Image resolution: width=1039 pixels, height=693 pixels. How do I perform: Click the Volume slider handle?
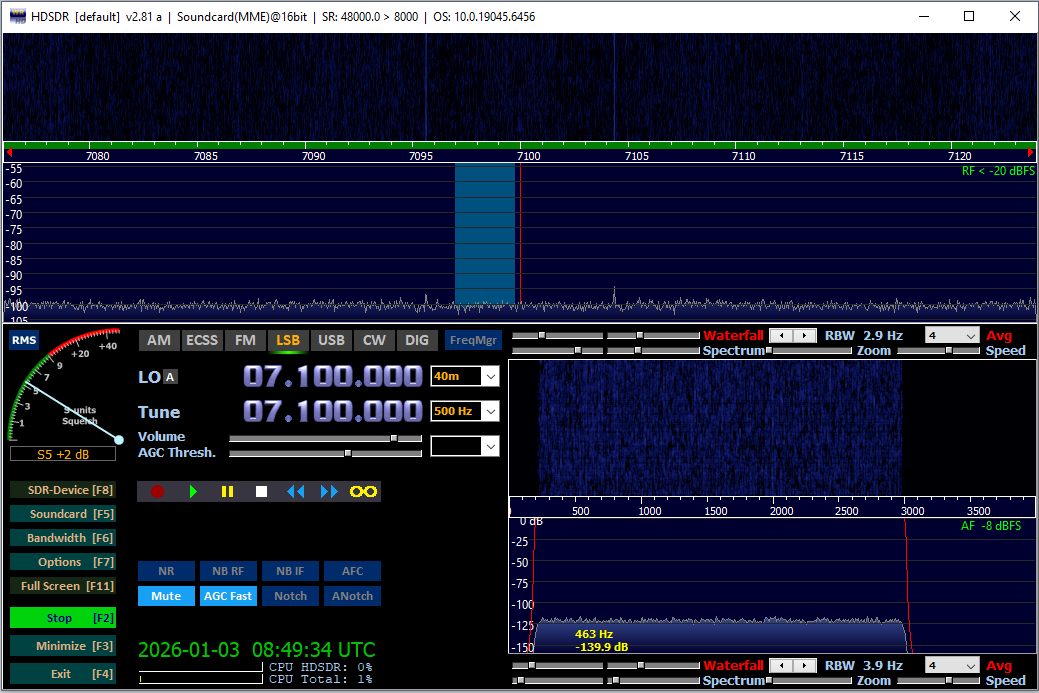point(393,438)
